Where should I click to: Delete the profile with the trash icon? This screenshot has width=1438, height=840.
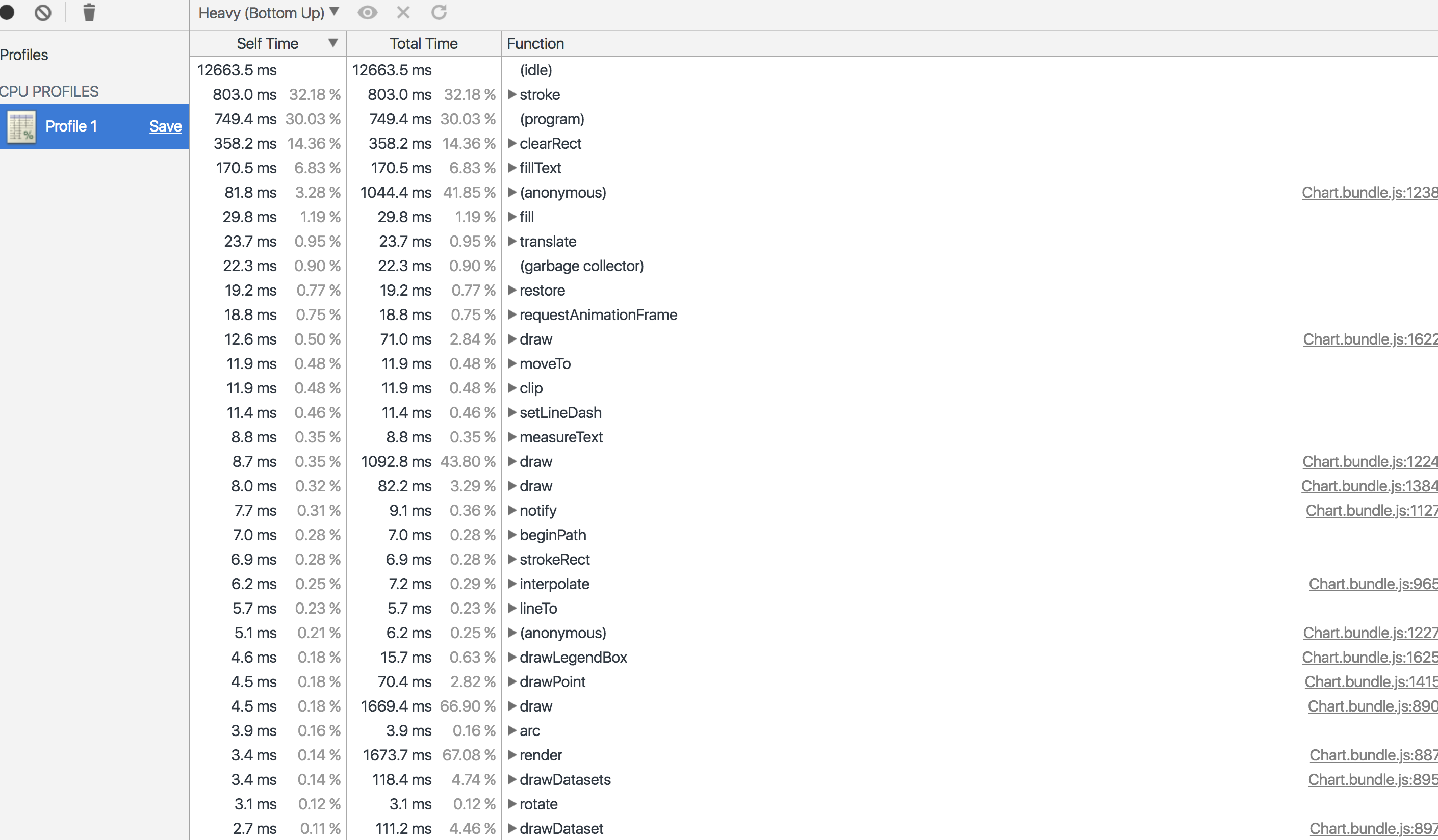point(89,12)
